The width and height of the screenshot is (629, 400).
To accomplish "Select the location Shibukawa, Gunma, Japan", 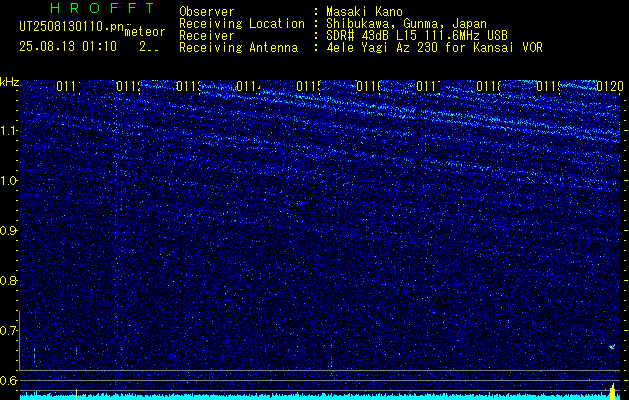I will (x=406, y=24).
